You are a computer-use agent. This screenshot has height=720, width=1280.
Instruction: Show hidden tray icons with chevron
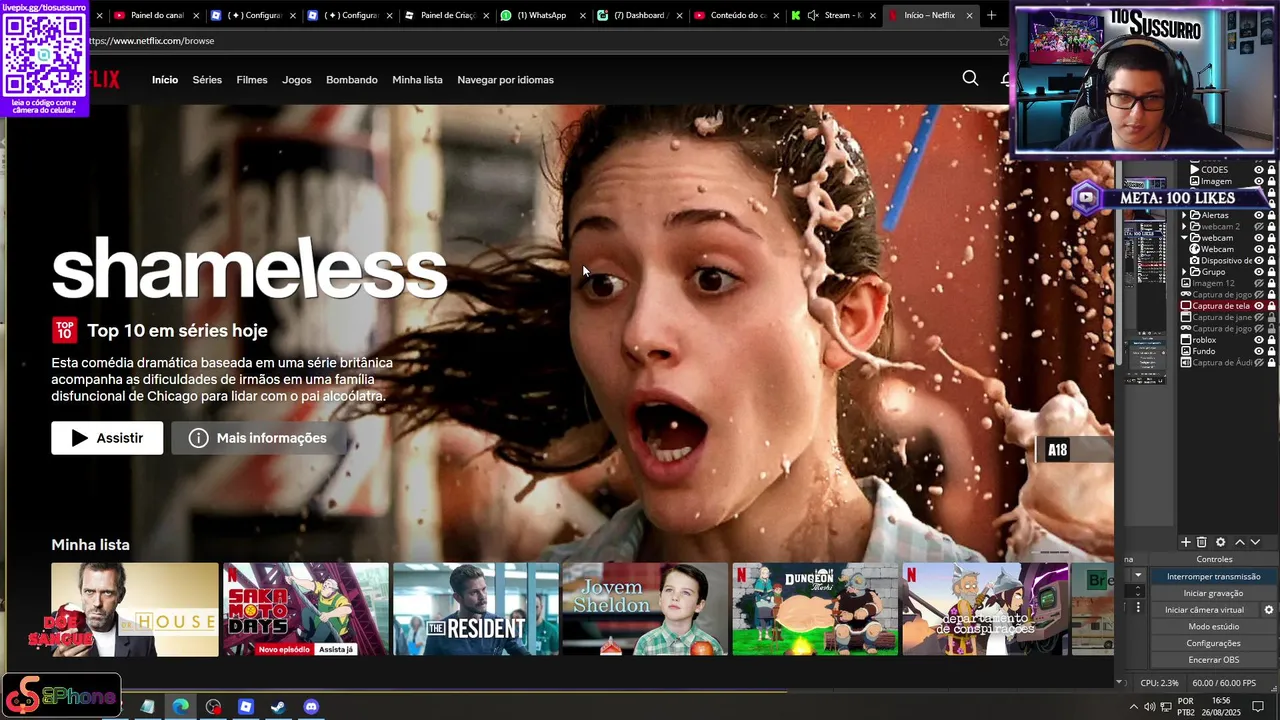pos(1133,707)
